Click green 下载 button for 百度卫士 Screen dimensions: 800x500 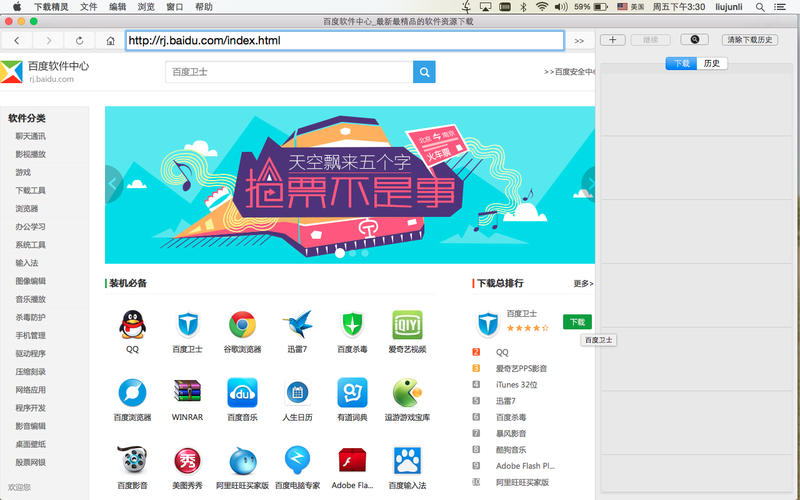coord(577,321)
